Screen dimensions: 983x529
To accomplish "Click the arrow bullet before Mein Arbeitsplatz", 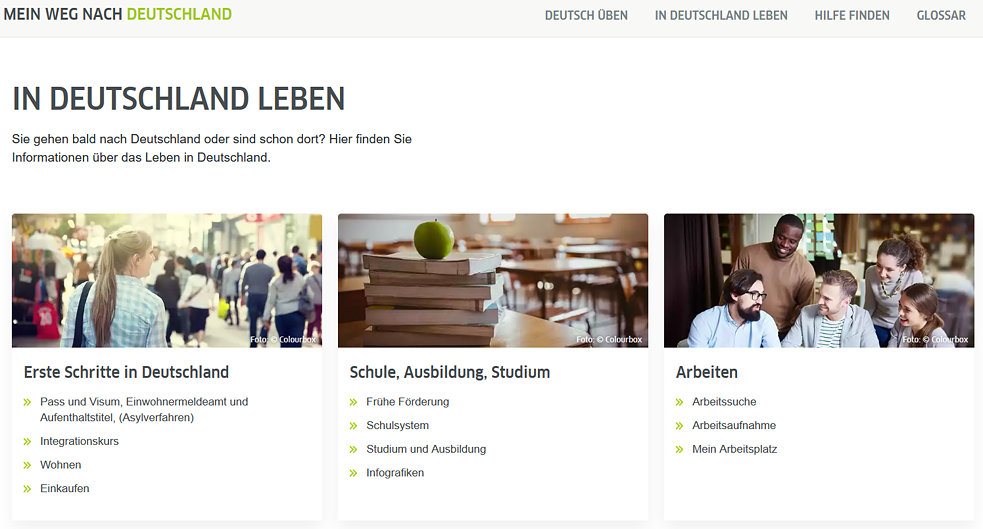I will pos(679,450).
